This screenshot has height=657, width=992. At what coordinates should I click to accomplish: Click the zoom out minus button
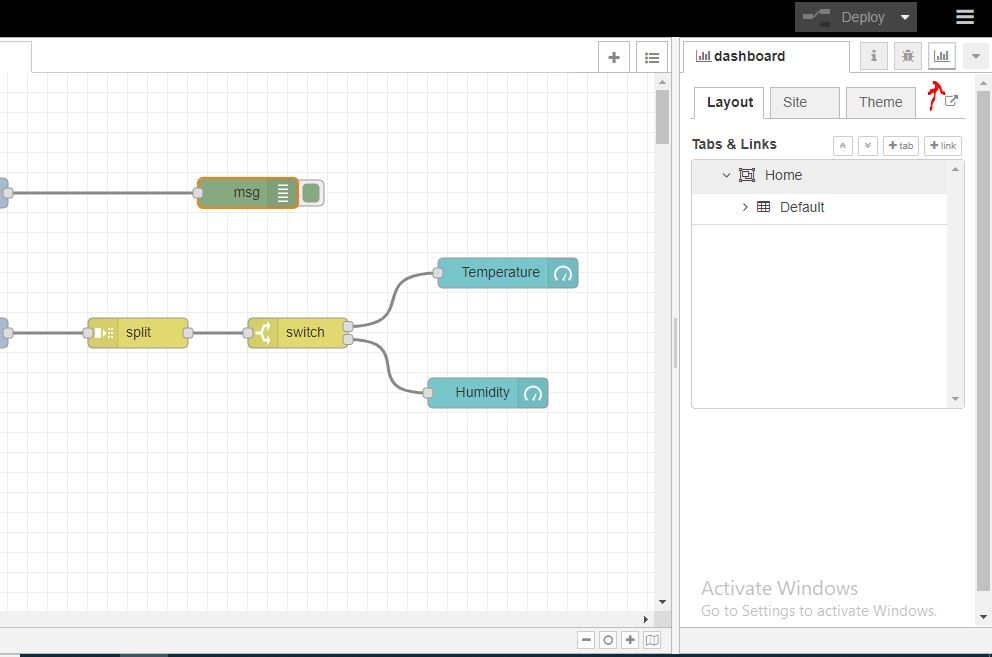tap(586, 640)
